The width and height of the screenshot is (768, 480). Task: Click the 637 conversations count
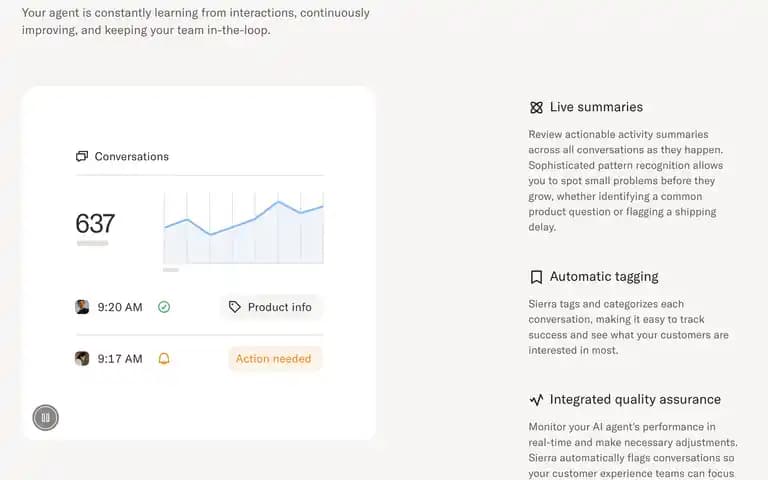(x=95, y=223)
